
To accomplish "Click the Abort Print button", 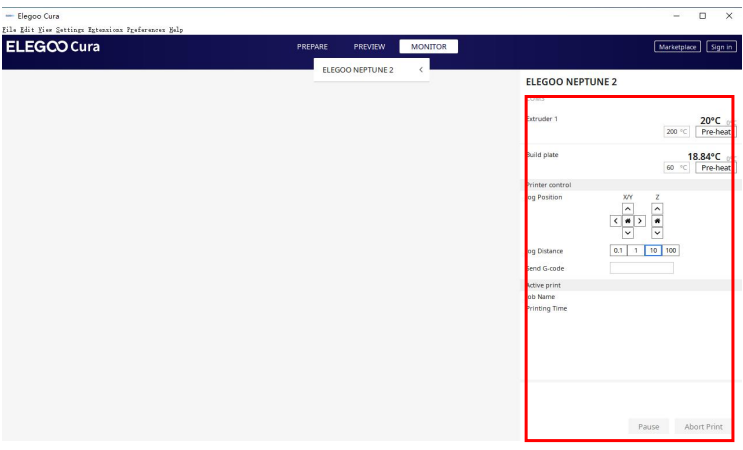I will tap(703, 426).
